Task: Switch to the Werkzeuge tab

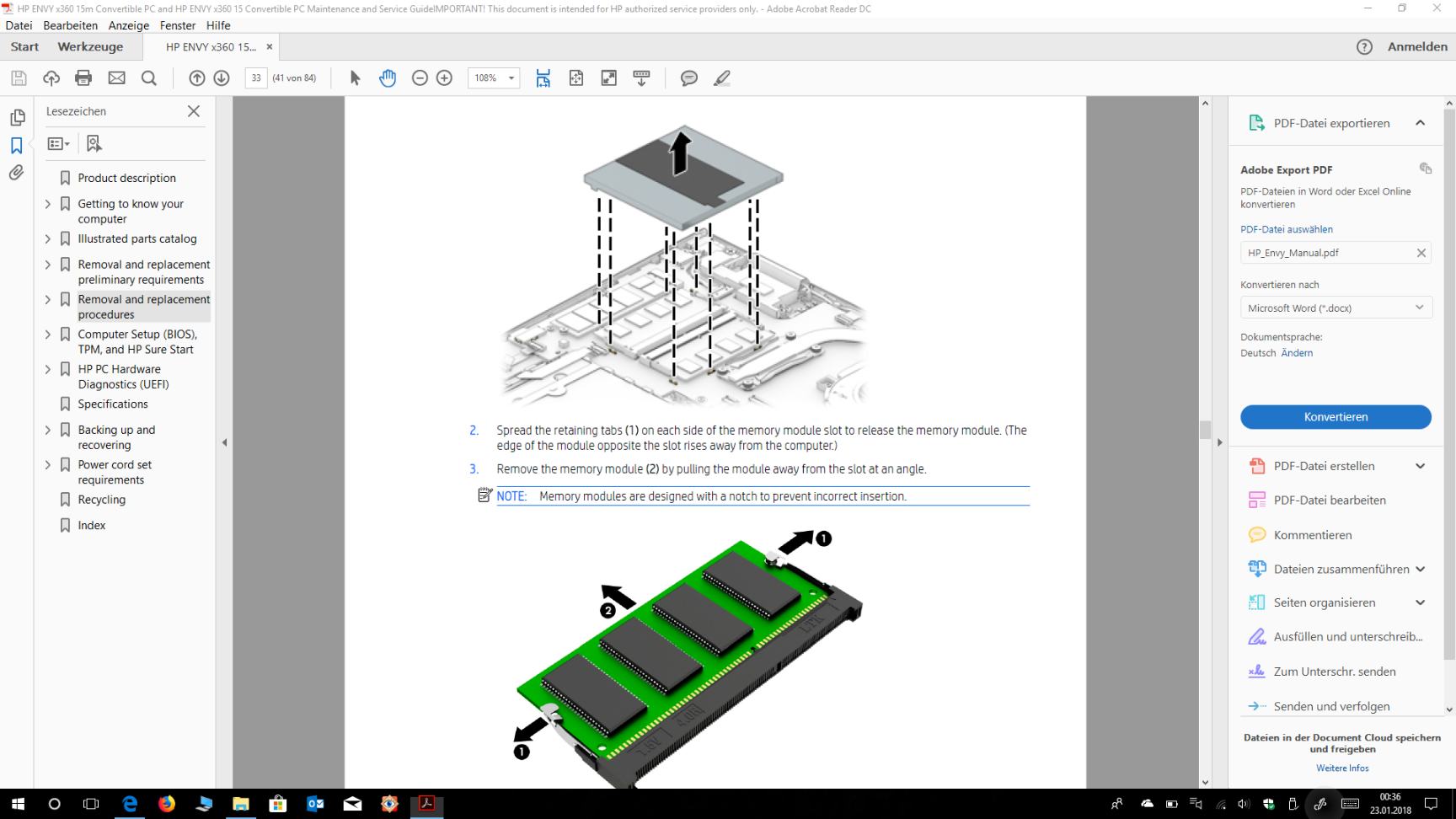Action: 90,47
